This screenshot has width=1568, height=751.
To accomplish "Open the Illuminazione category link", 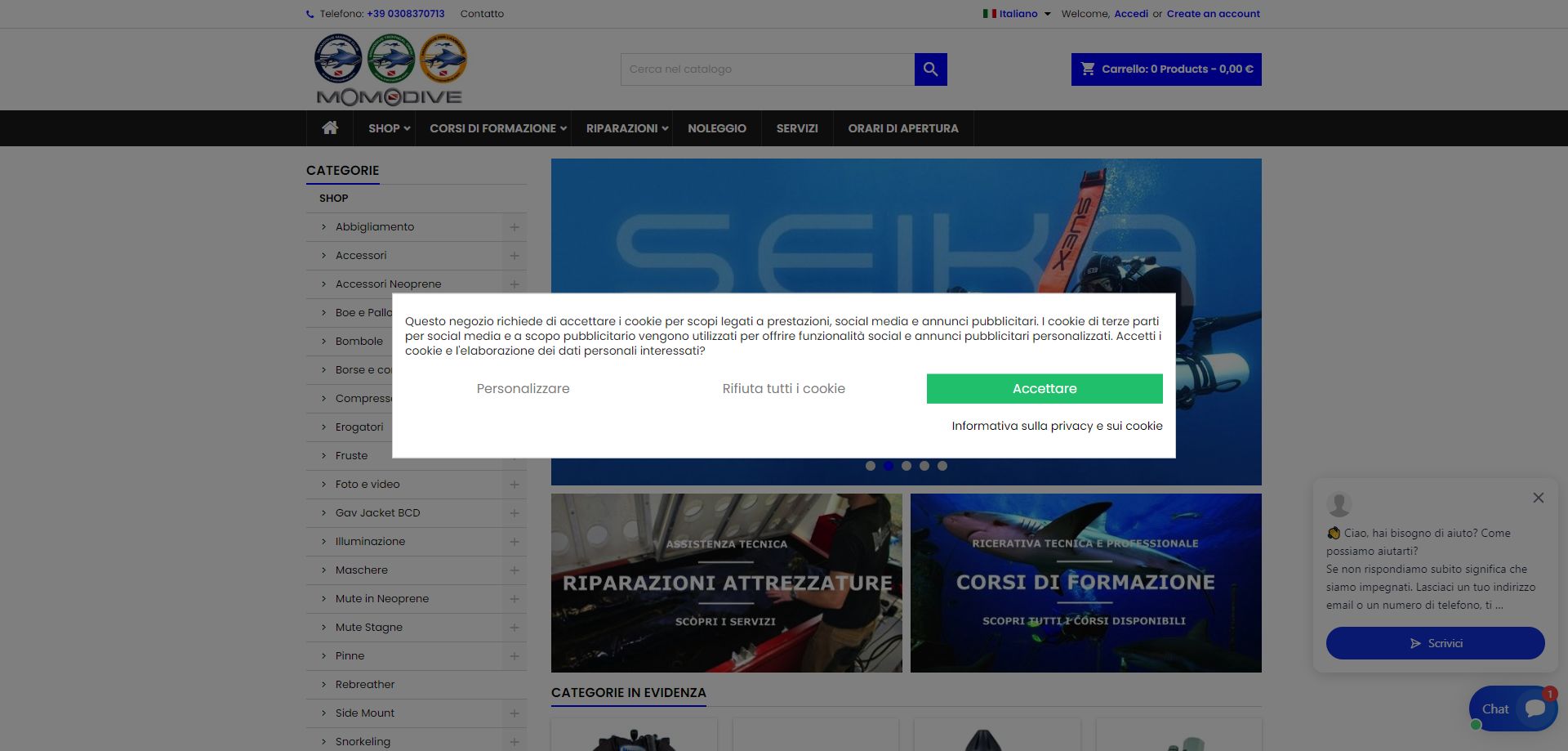I will (370, 542).
